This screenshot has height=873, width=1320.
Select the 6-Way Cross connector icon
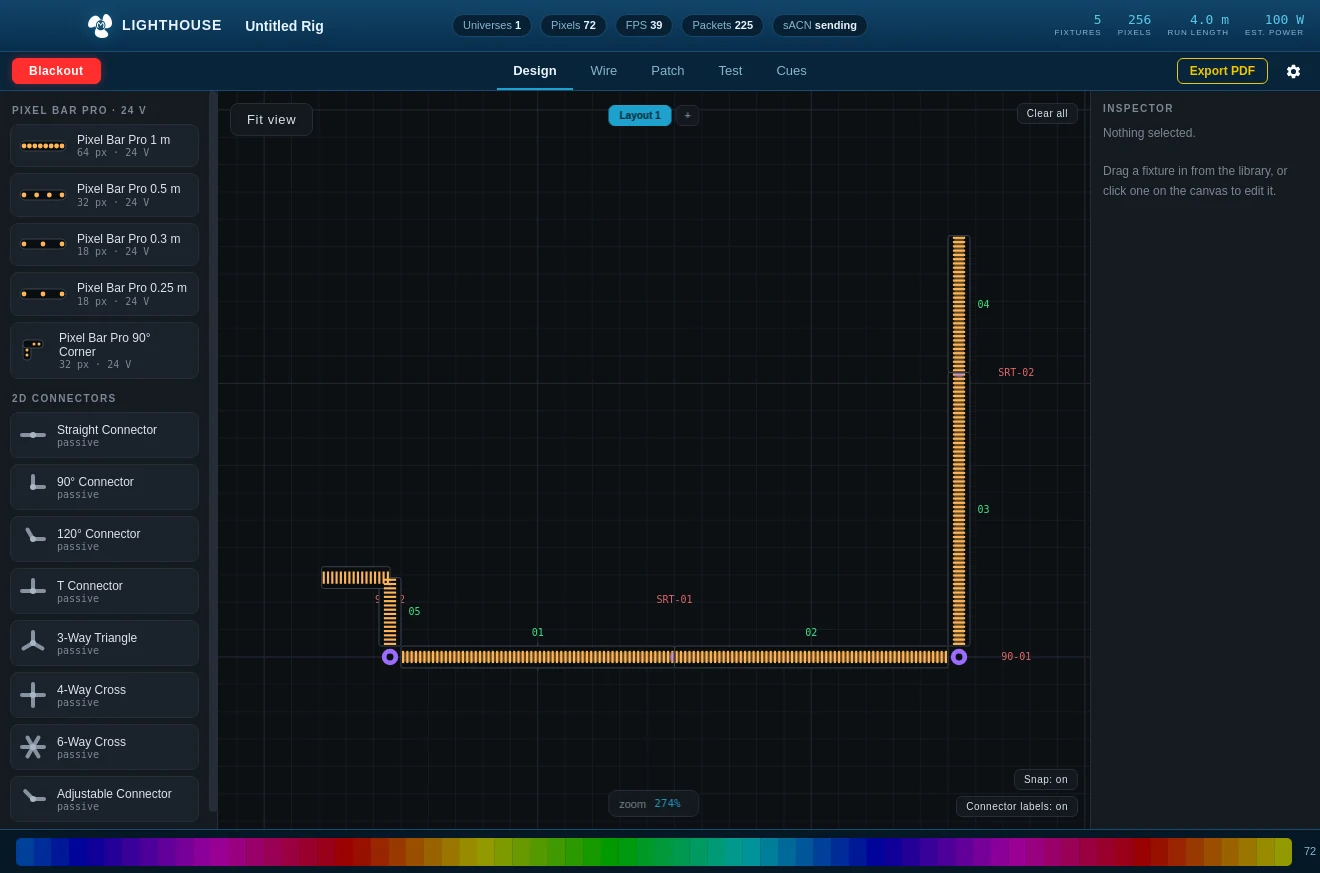(33, 747)
